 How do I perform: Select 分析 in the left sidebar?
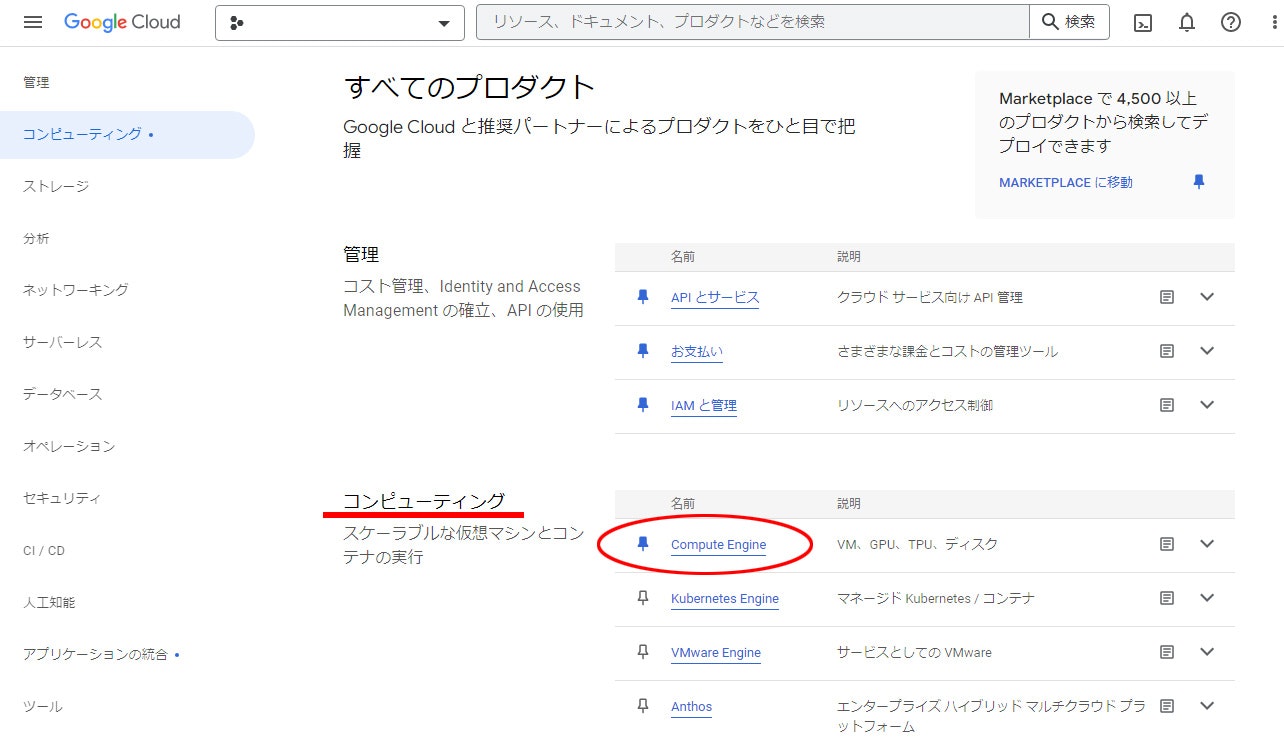(36, 238)
